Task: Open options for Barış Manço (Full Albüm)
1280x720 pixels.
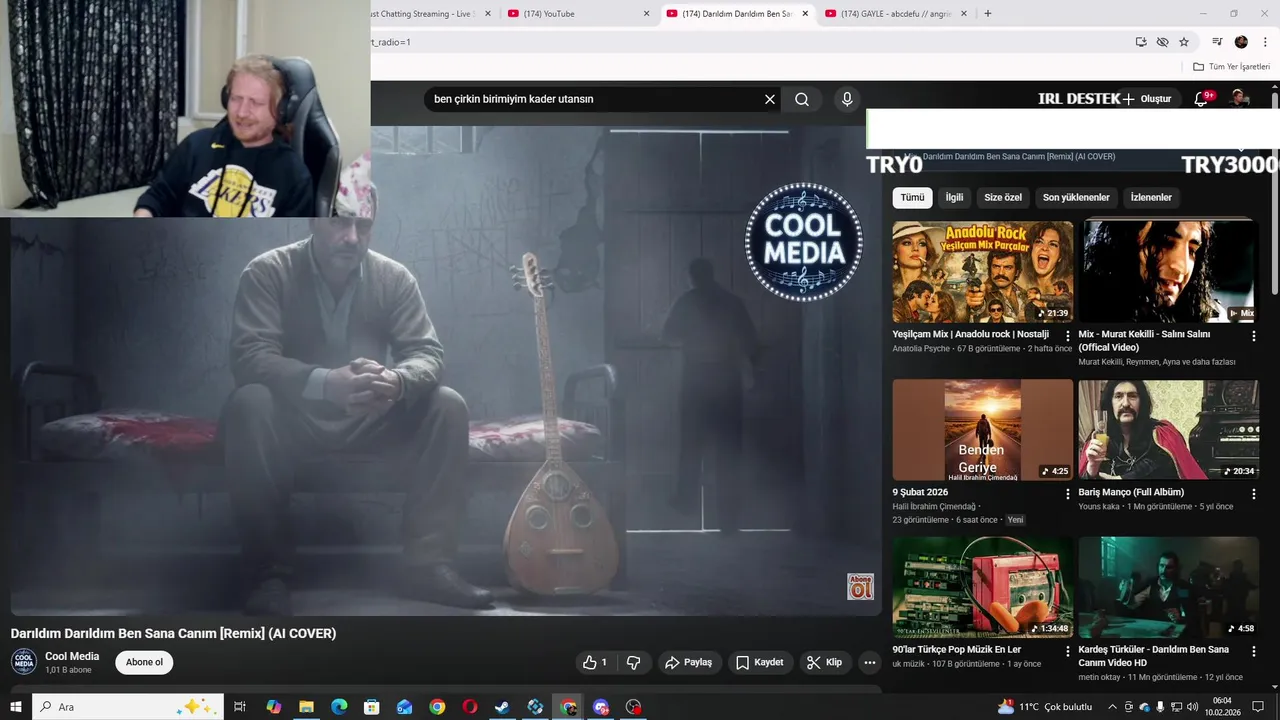Action: coord(1253,494)
